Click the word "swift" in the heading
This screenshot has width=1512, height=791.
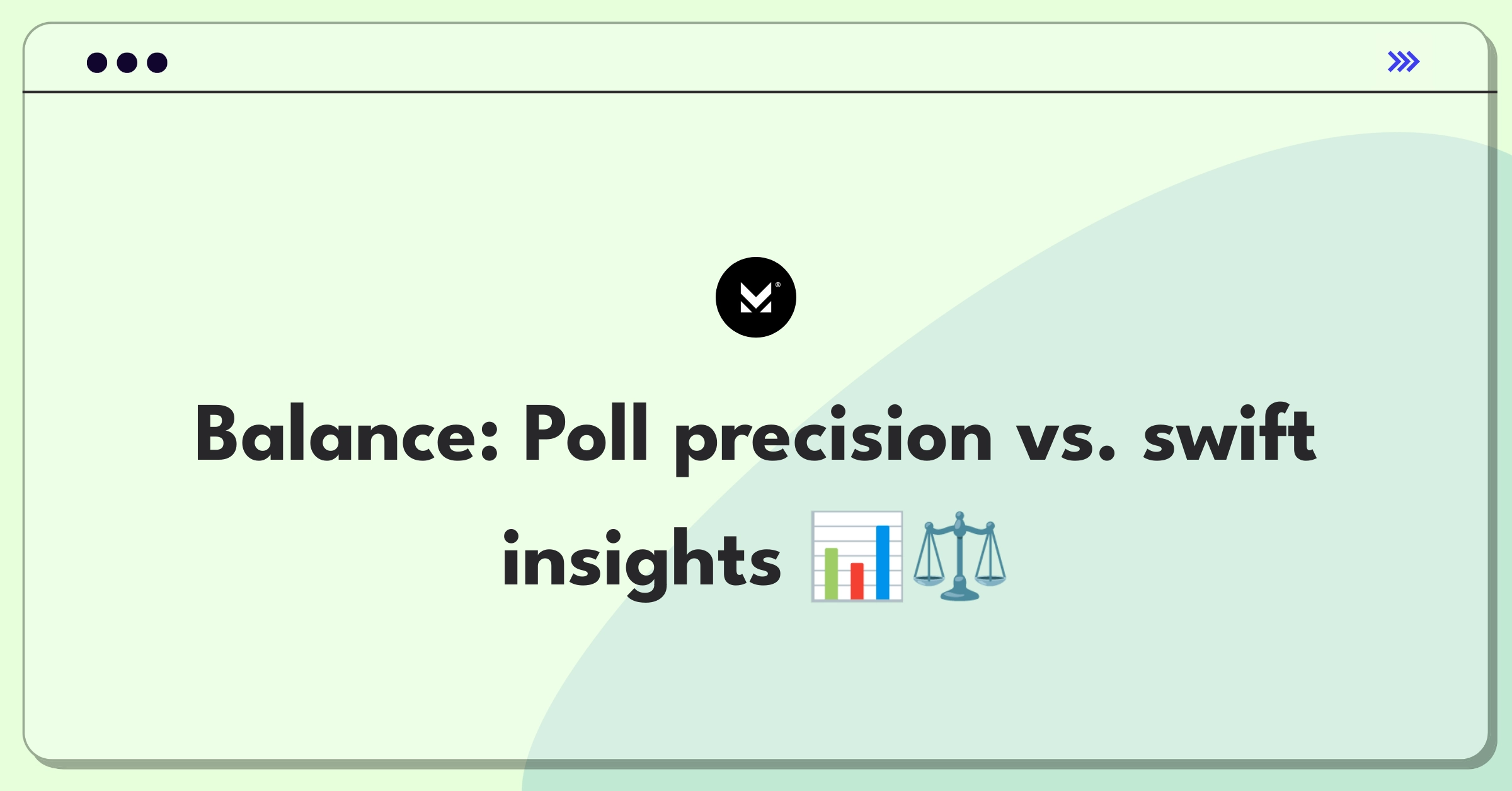[1230, 433]
